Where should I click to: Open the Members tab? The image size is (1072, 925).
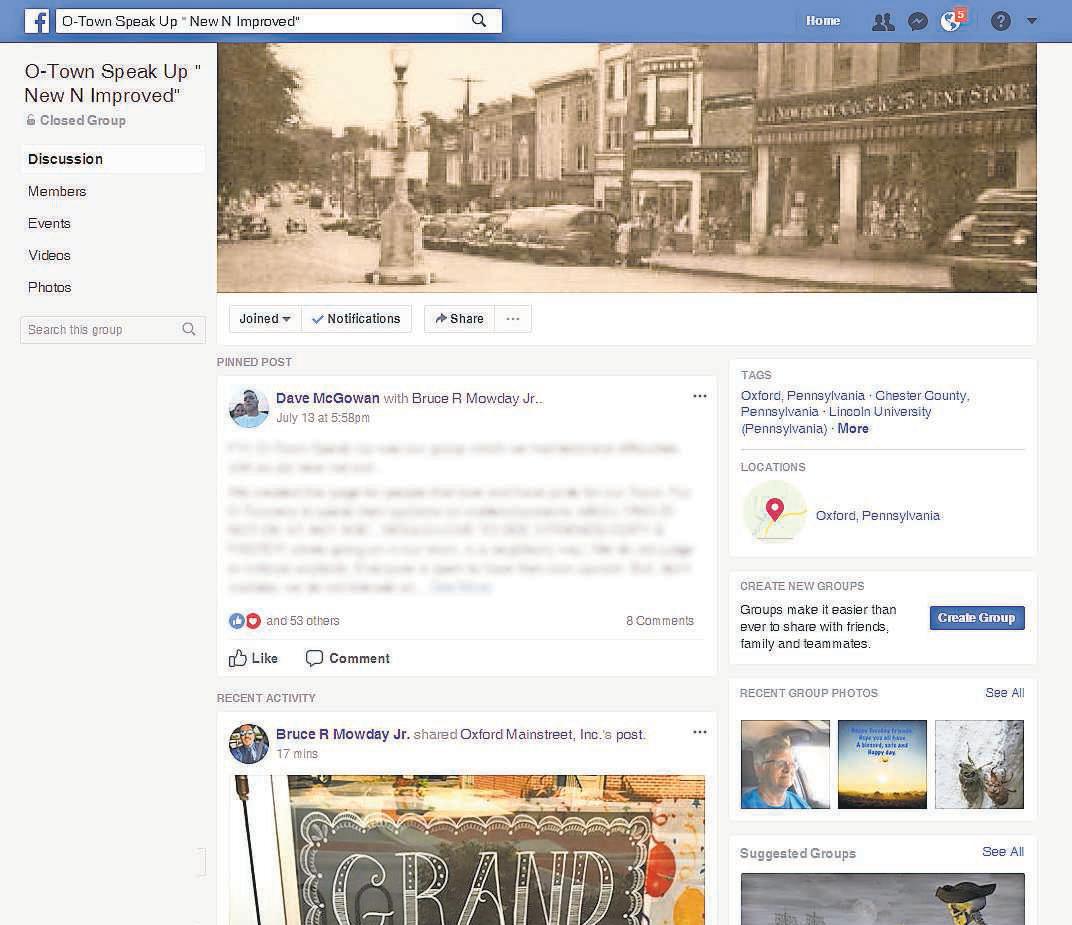tap(57, 191)
